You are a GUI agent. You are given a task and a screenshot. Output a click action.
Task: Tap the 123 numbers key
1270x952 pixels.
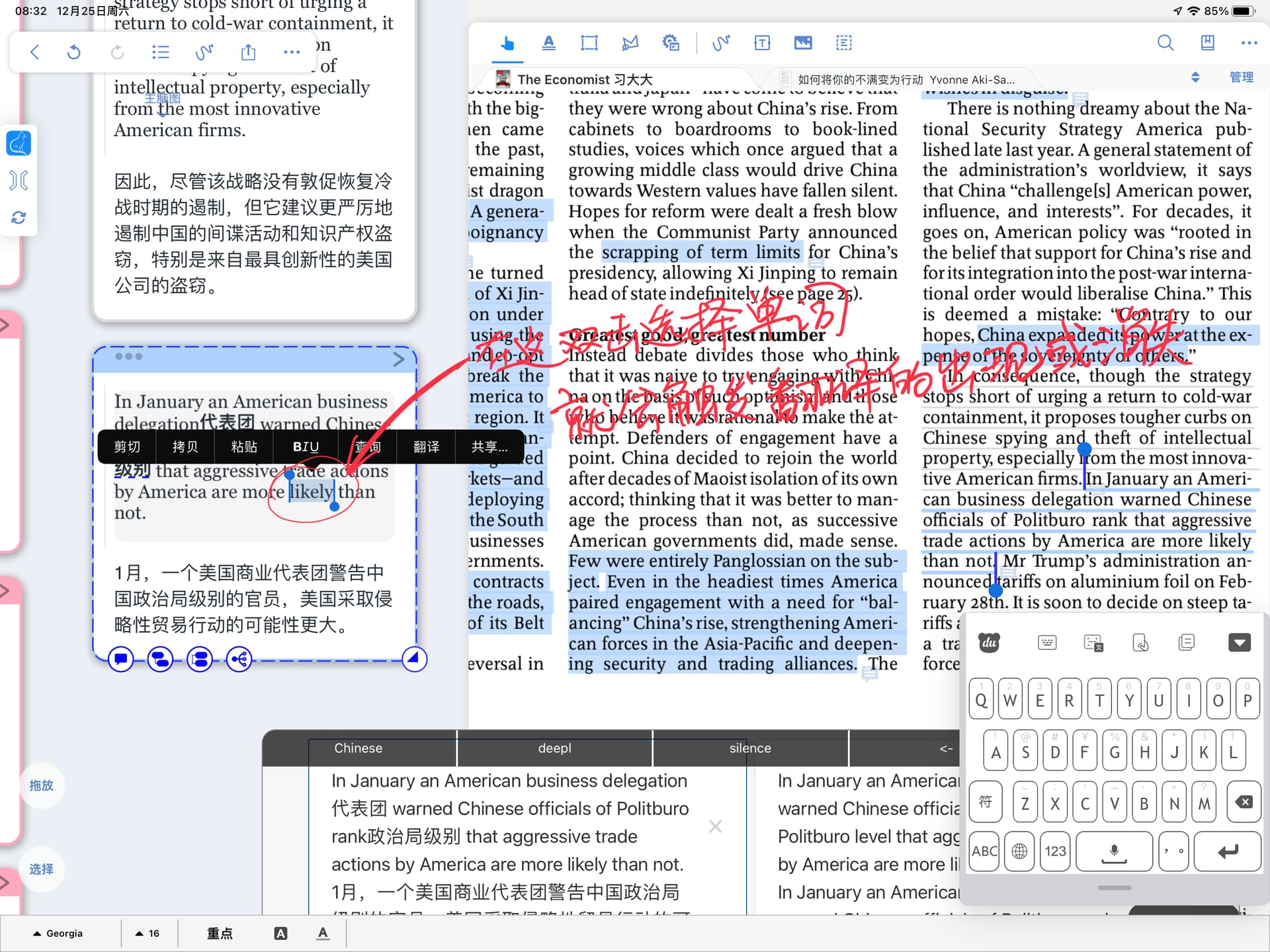click(1055, 851)
